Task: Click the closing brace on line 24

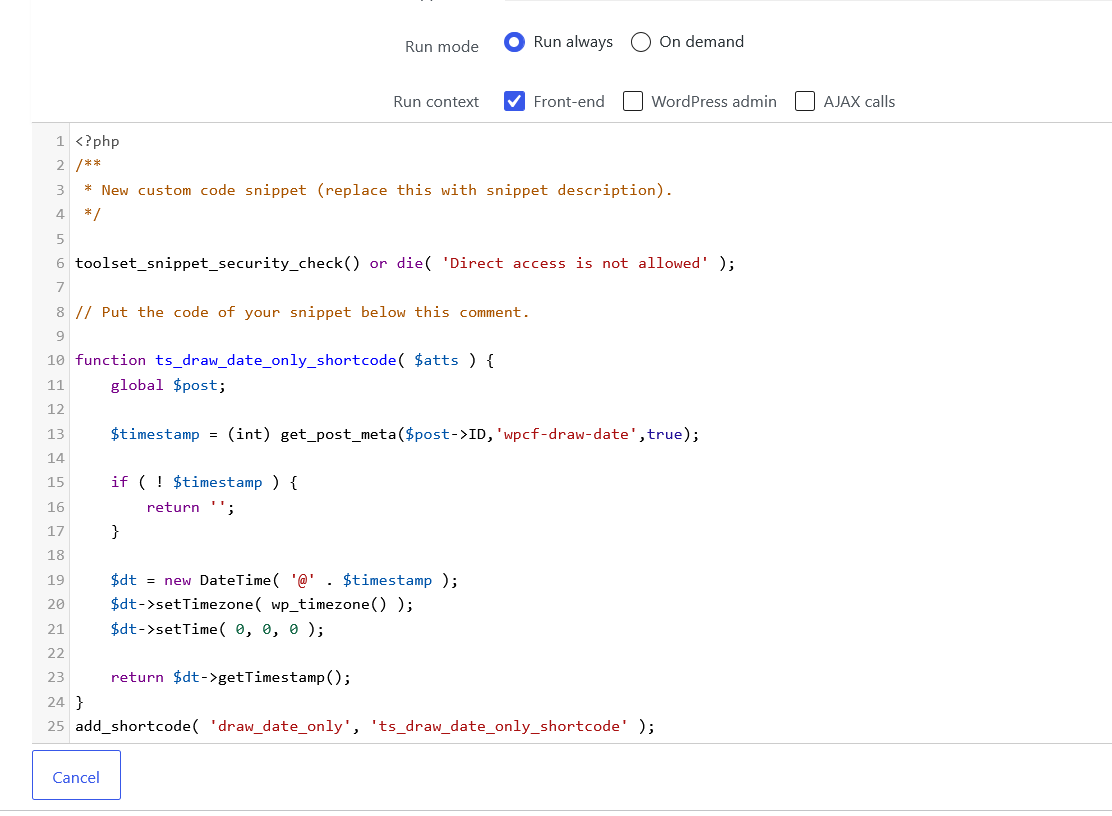Action: 79,702
